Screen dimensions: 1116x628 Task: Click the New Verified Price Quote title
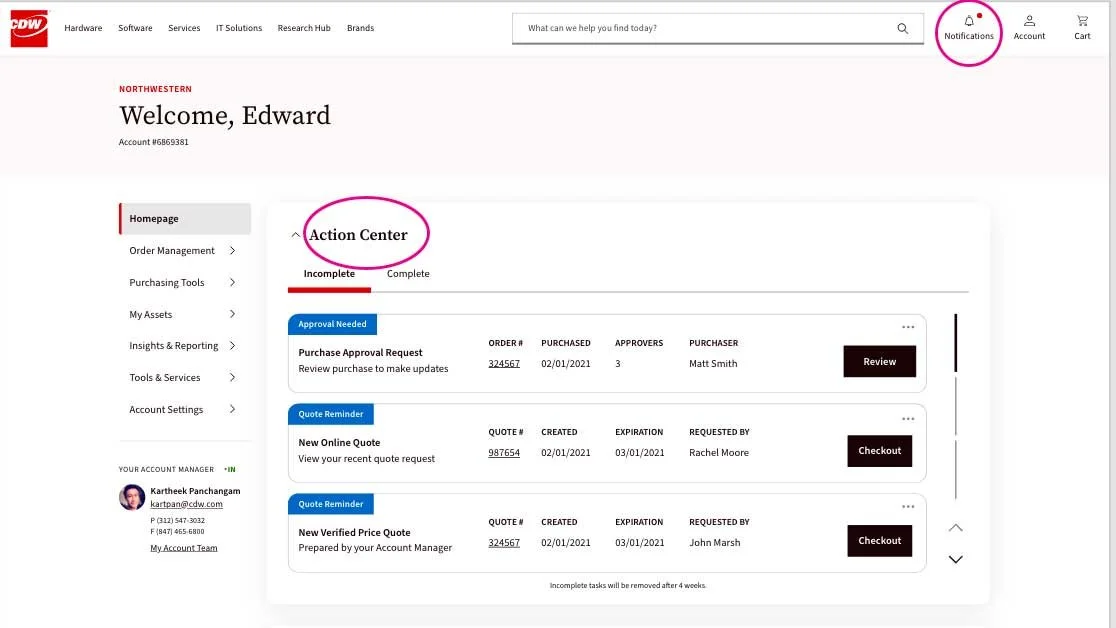(x=354, y=533)
